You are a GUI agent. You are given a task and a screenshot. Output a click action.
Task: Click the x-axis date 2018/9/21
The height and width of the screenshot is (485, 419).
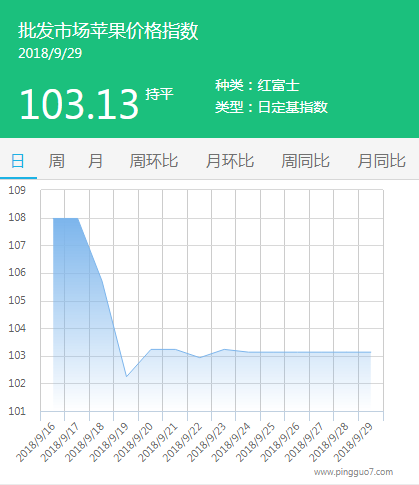click(x=158, y=442)
